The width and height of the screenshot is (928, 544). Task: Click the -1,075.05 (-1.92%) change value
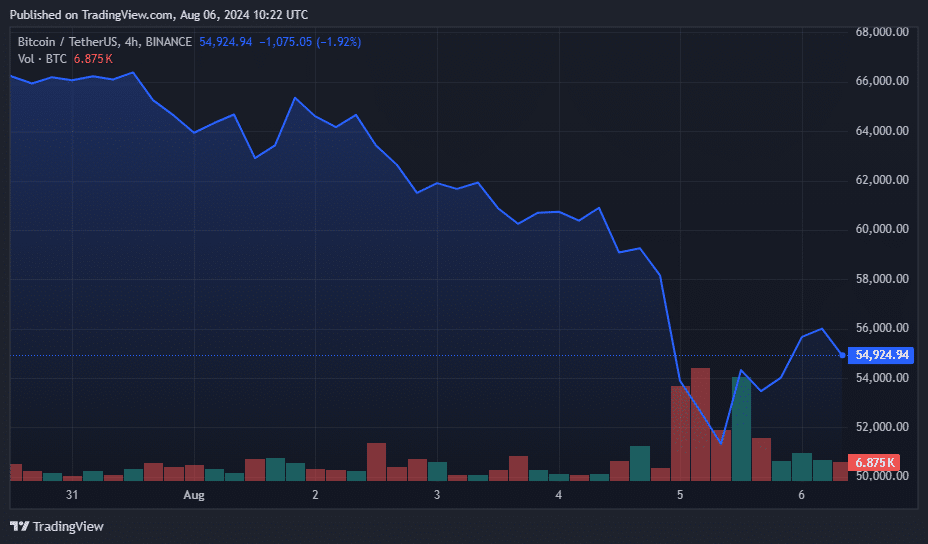click(310, 42)
